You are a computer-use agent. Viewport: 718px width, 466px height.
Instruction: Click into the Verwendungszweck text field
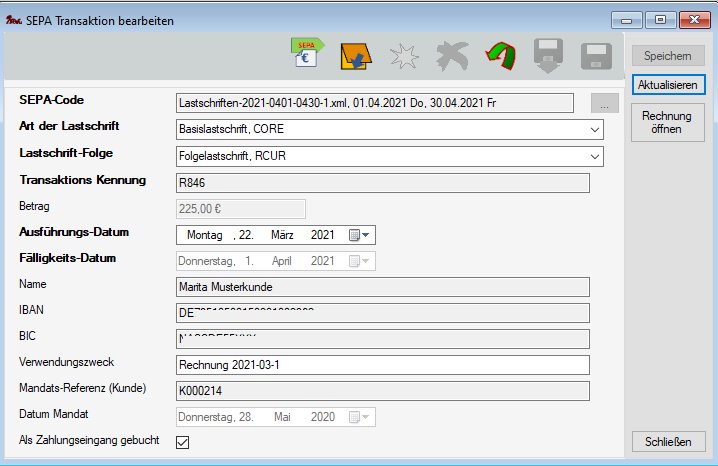[x=382, y=365]
